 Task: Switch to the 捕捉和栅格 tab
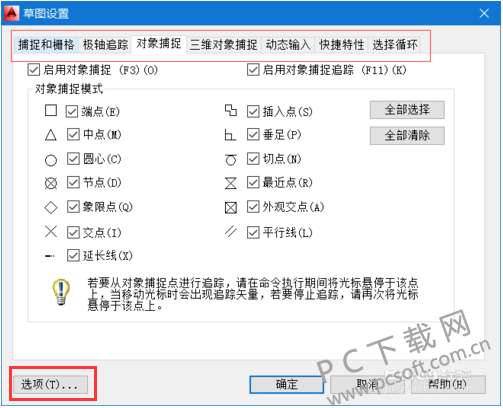click(x=46, y=44)
